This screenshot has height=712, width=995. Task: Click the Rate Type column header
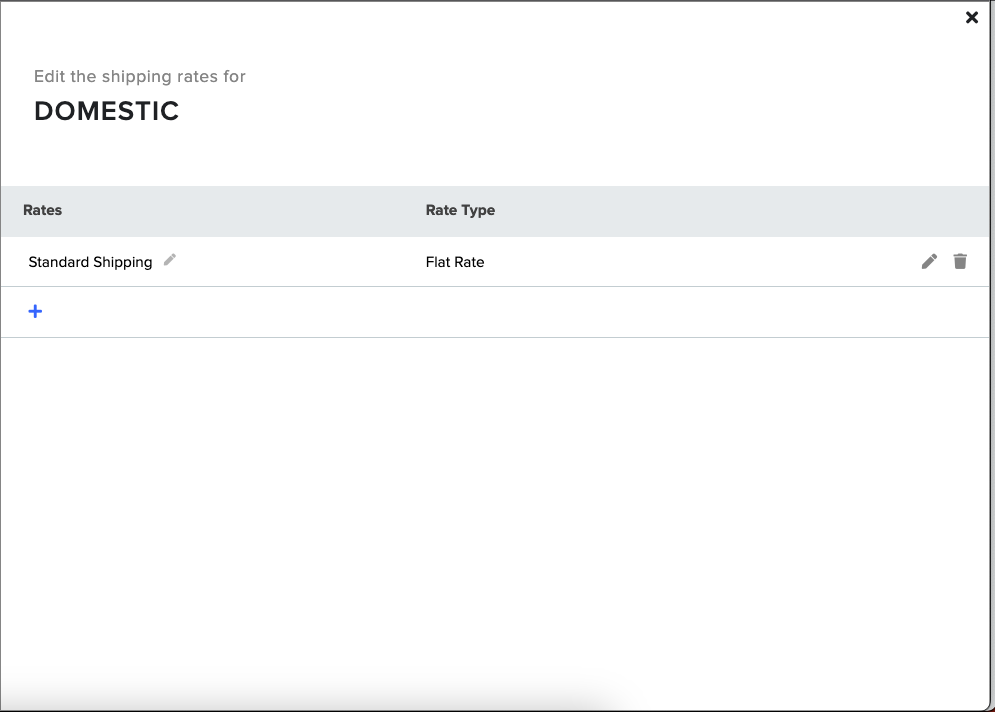460,210
